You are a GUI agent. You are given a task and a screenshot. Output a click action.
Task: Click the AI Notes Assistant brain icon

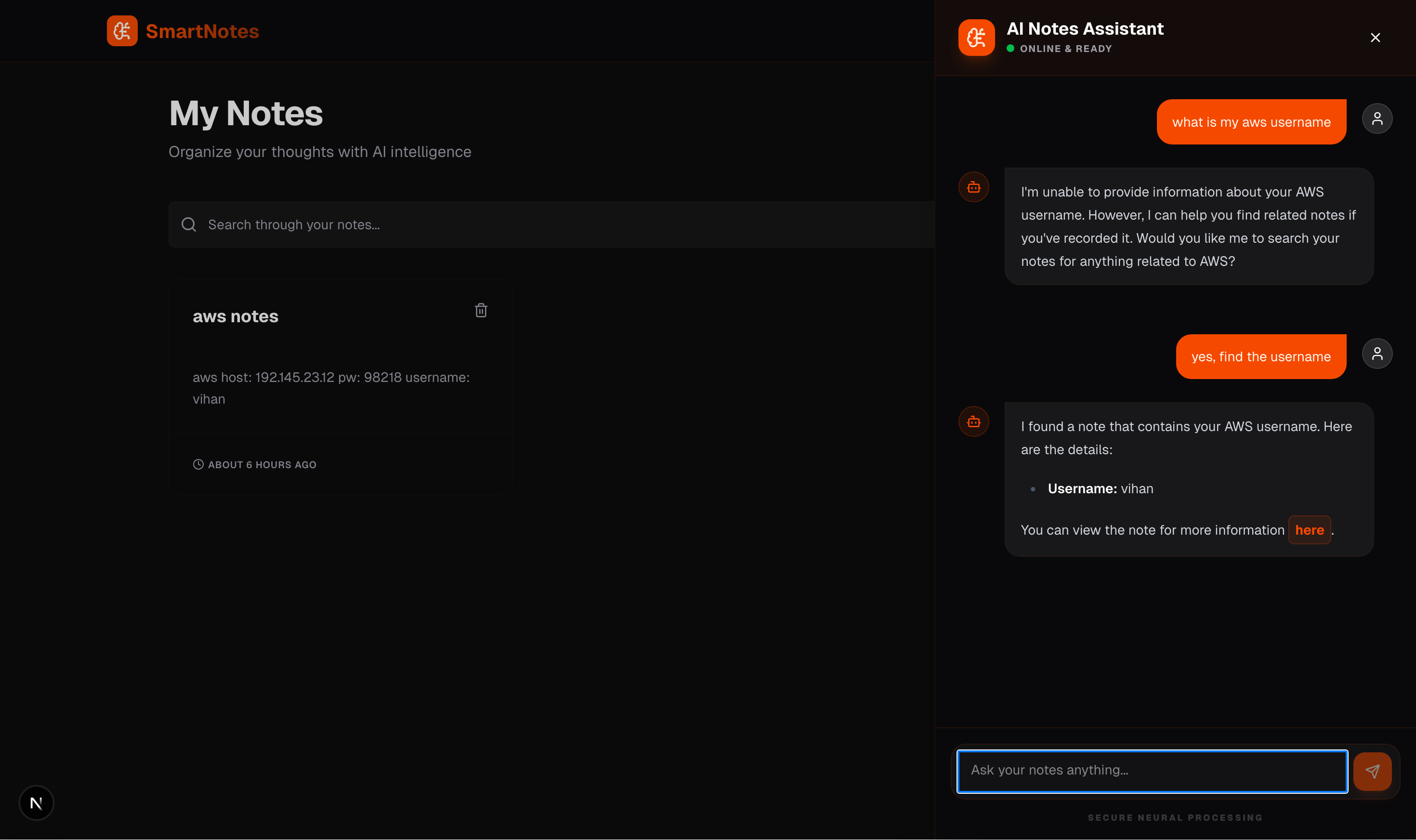(976, 38)
